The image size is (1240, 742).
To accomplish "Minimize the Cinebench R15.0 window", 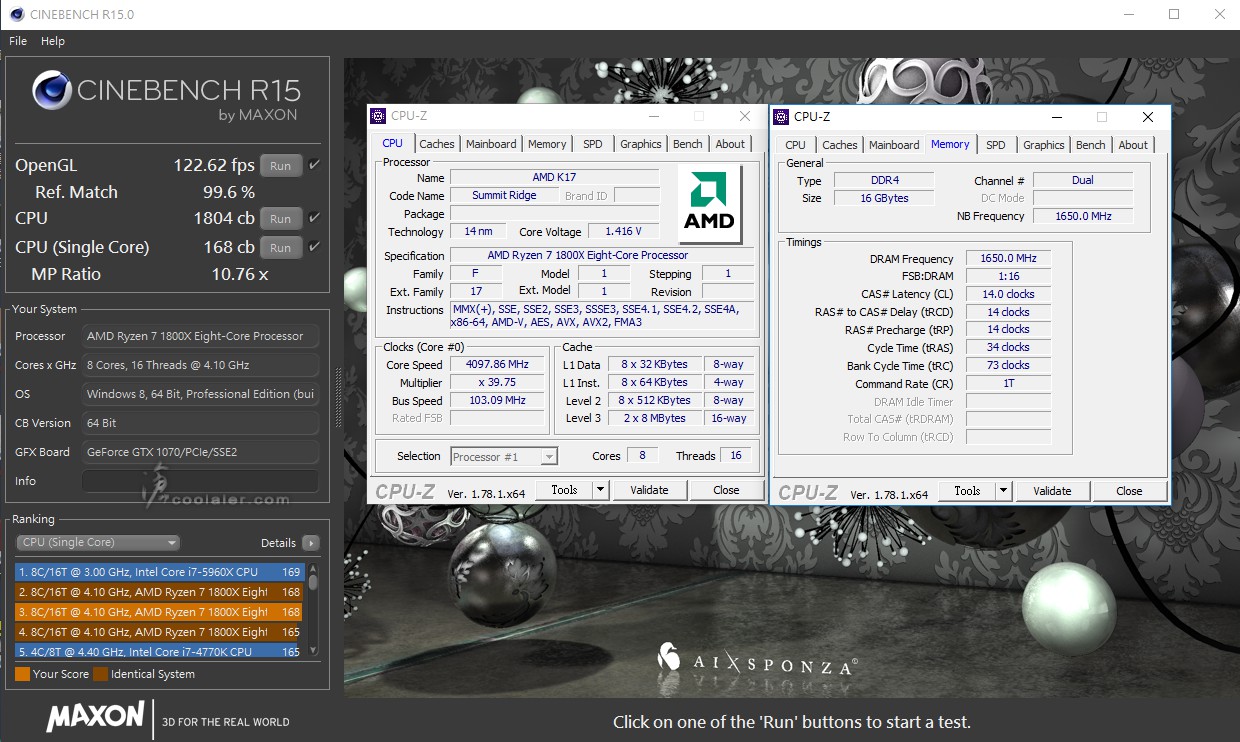I will [1128, 14].
